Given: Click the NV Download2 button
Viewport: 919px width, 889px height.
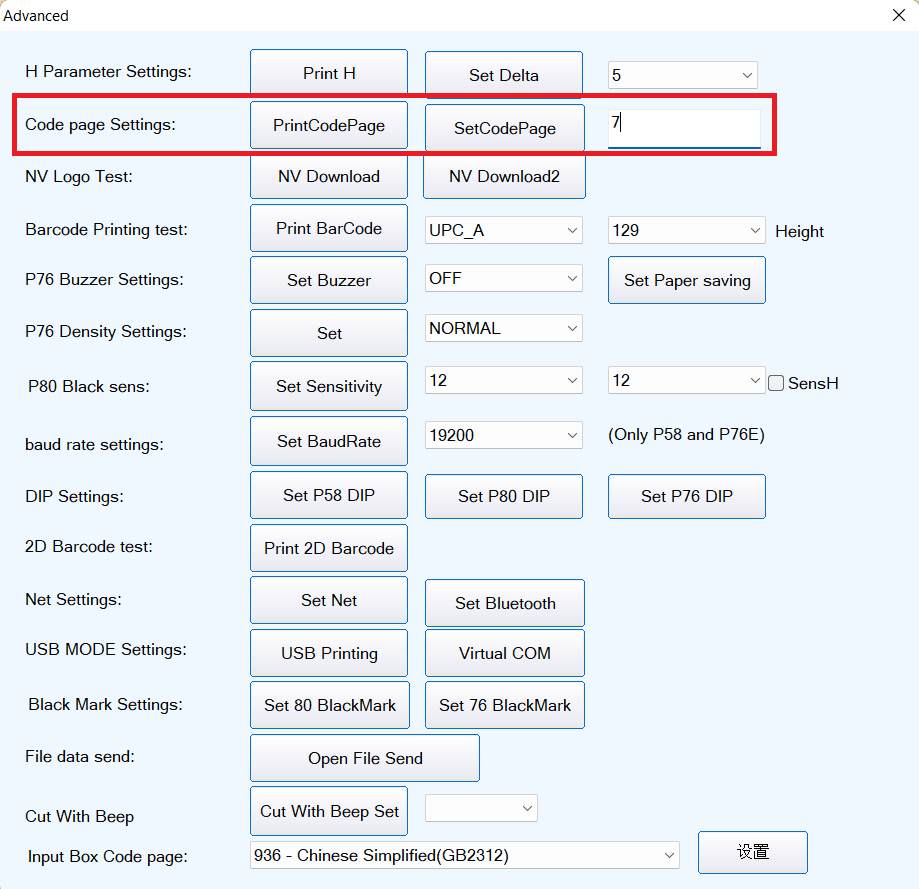Looking at the screenshot, I should click(x=504, y=177).
